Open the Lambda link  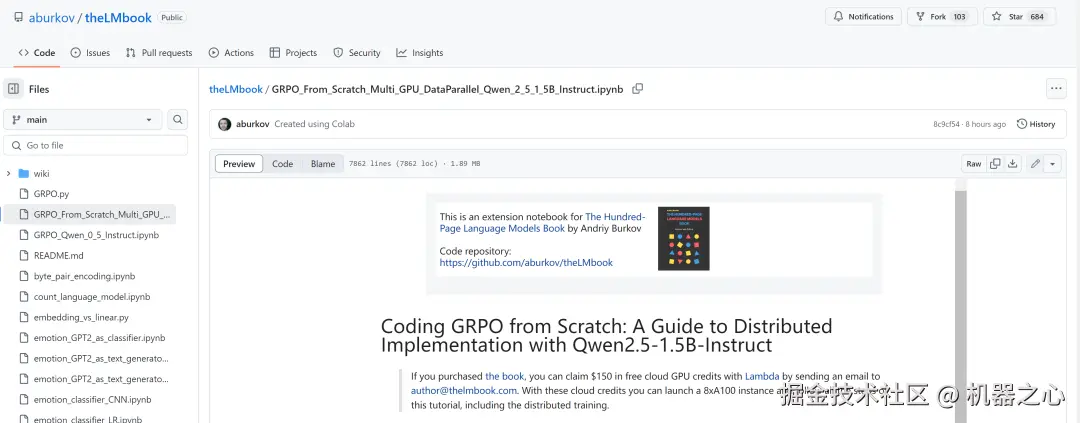pyautogui.click(x=762, y=376)
